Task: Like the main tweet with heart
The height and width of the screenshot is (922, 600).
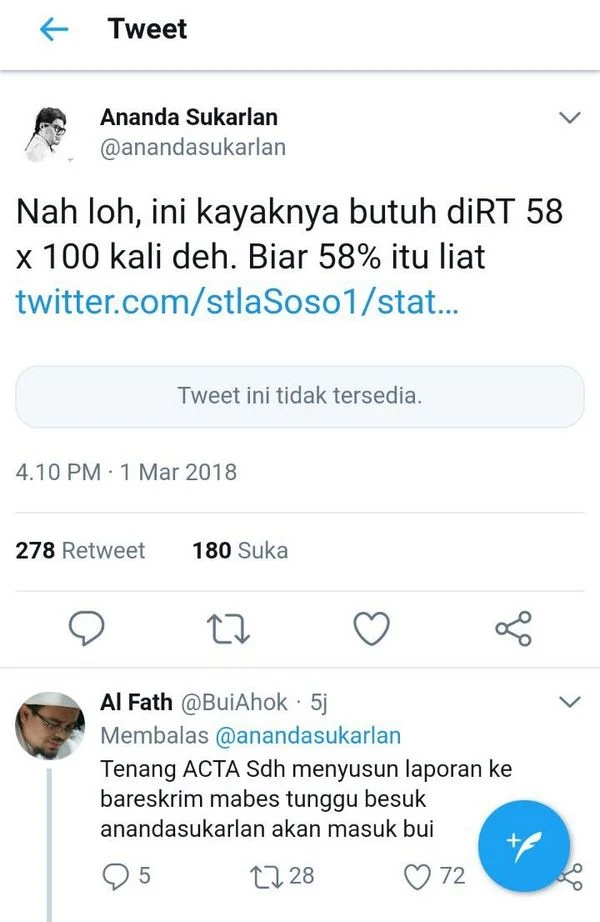Action: click(x=371, y=628)
